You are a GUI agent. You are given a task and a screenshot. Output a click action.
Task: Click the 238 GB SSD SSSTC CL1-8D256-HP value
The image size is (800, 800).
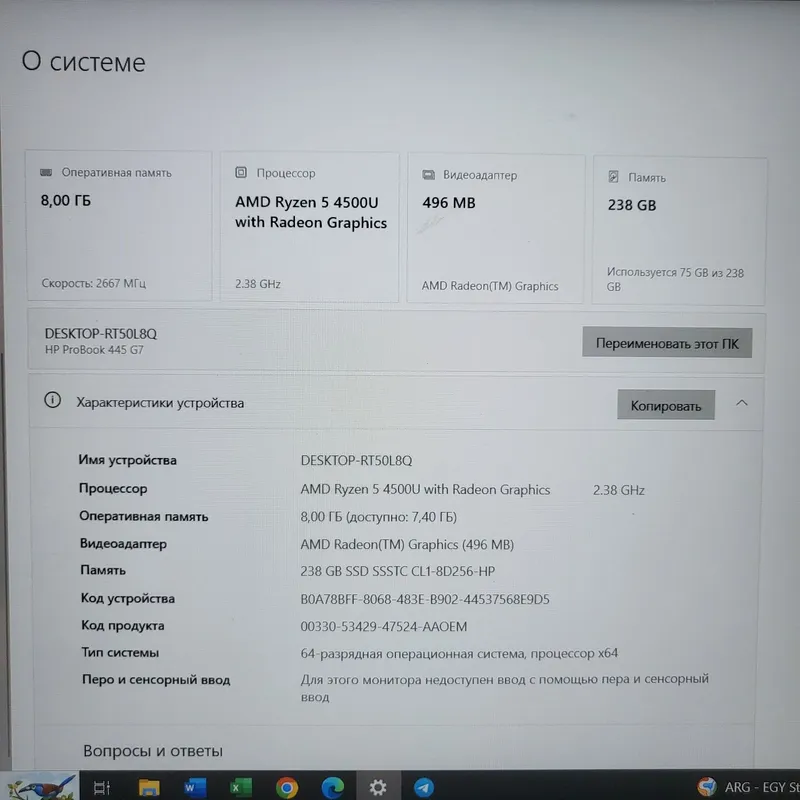tap(397, 571)
